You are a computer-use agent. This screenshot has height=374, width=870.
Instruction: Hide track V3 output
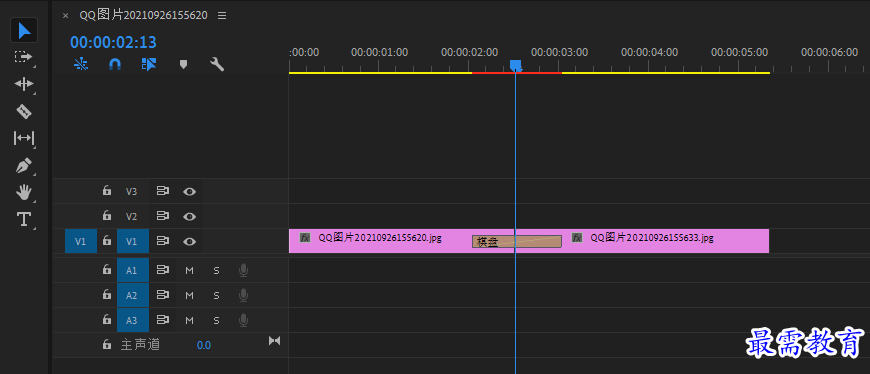tap(190, 192)
